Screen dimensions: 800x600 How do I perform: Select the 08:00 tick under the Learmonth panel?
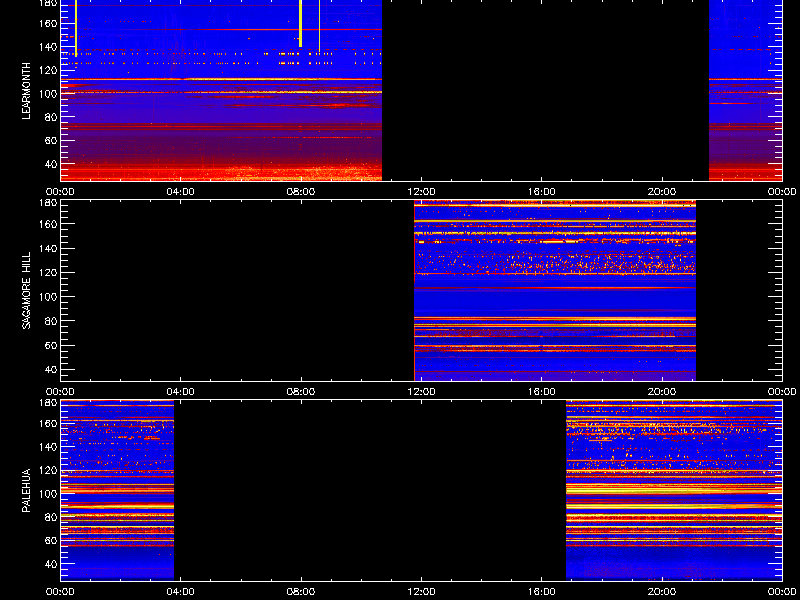coord(301,192)
